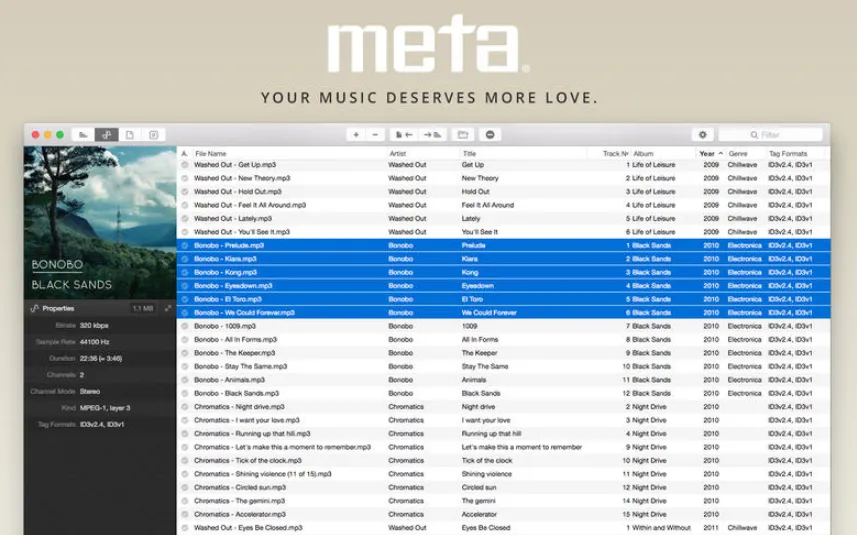Select the audio properties sidebar view icon
Viewport: 857px width, 535px height.
pos(107,134)
